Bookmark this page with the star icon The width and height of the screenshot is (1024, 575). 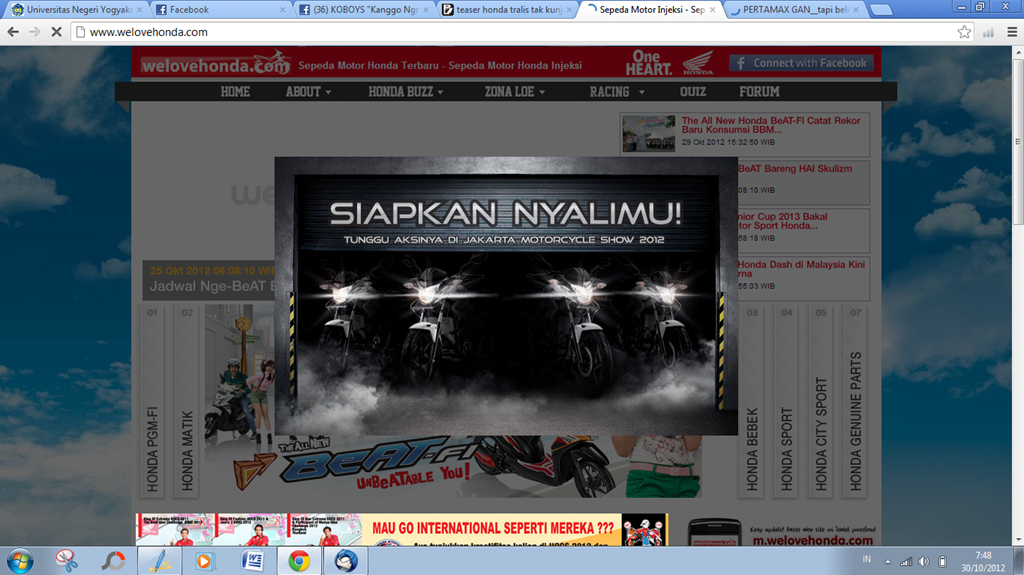(964, 32)
